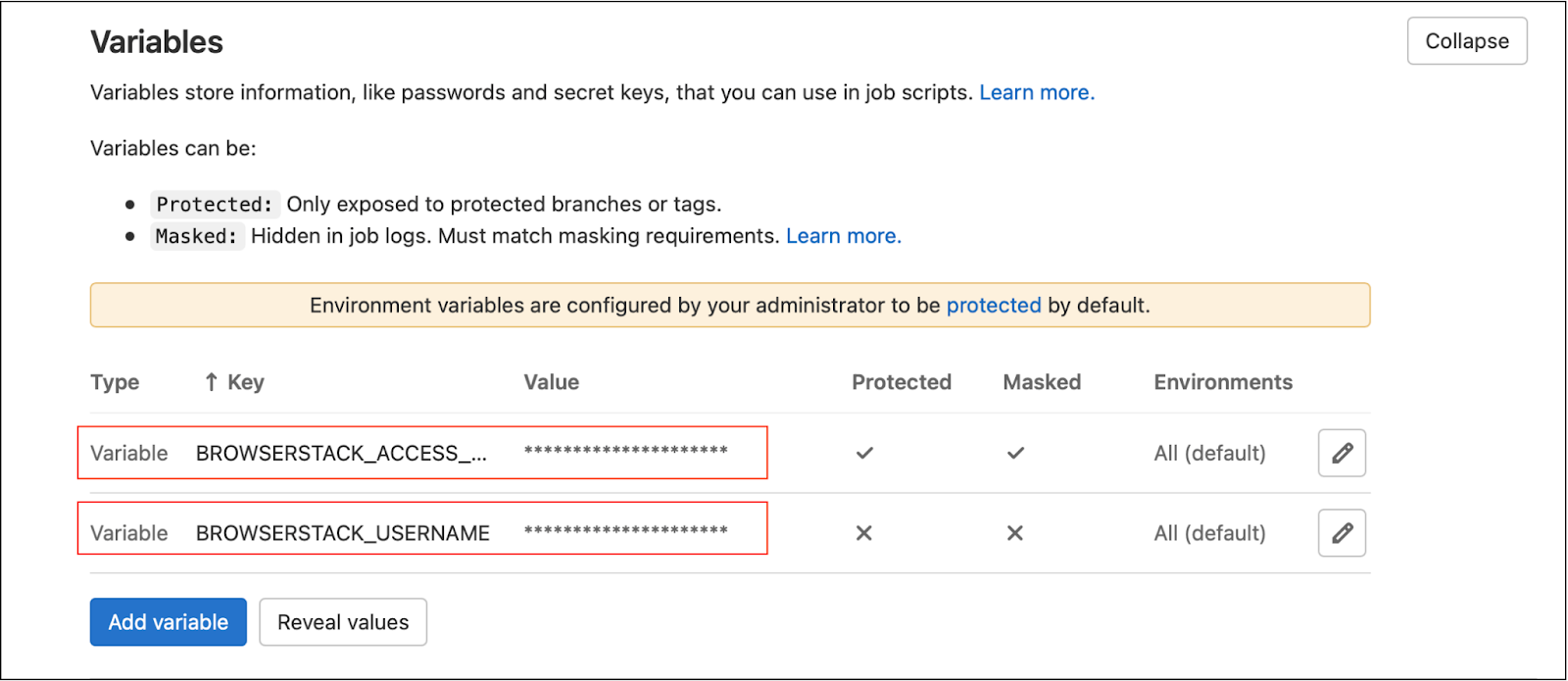Open Learn more about variables
Image resolution: width=1568 pixels, height=681 pixels.
coord(1036,91)
